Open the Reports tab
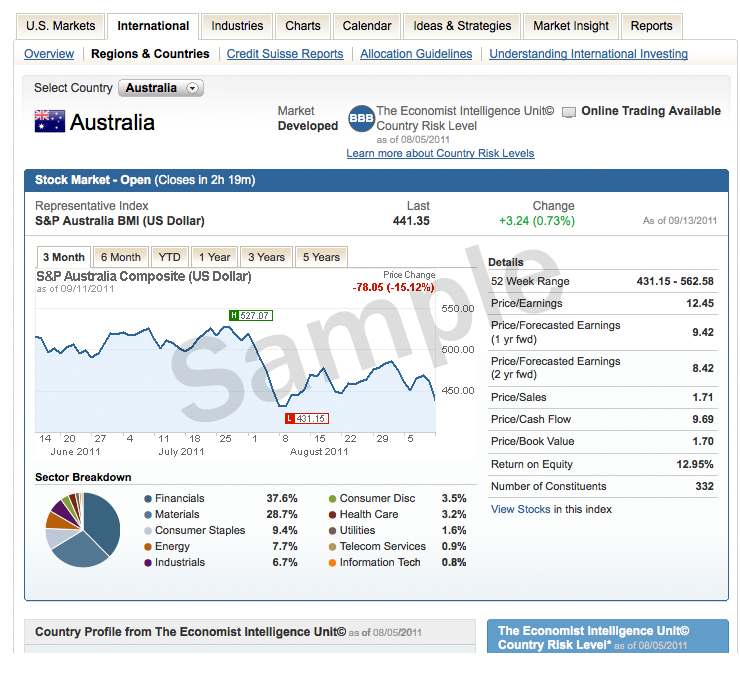Image resolution: width=740 pixels, height=674 pixels. point(651,26)
